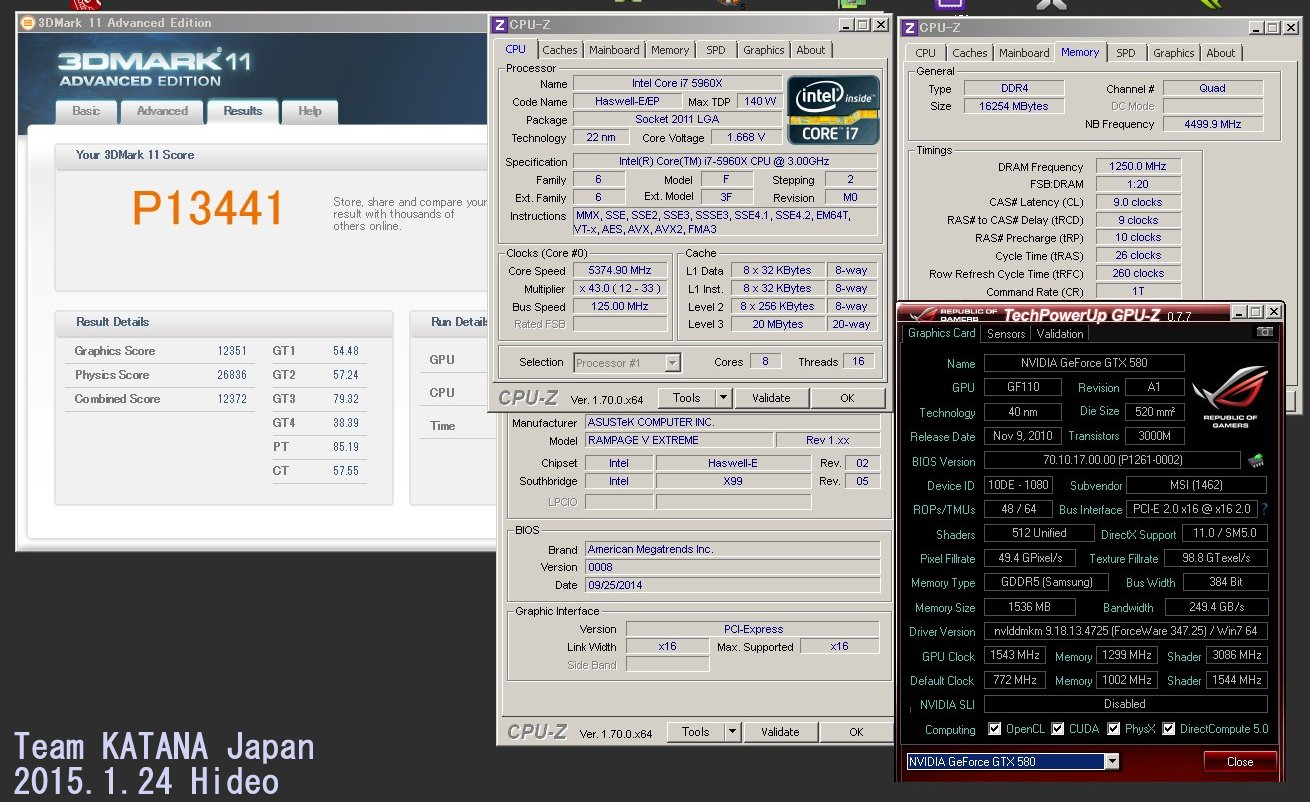Click Graphics Score value 12351
Screen dimensions: 1310x802
pyautogui.click(x=232, y=351)
